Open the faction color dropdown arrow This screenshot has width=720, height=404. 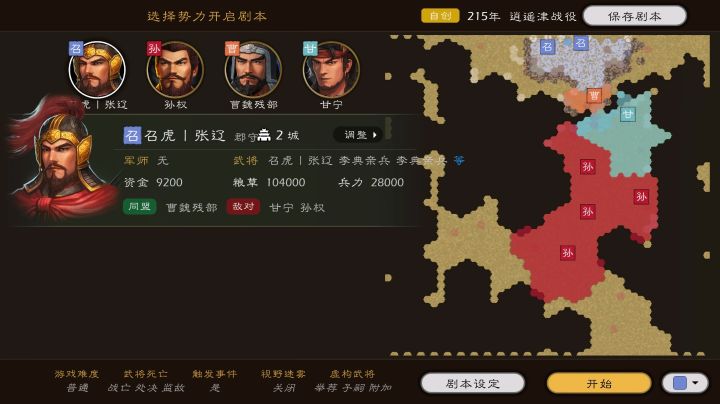pyautogui.click(x=695, y=383)
